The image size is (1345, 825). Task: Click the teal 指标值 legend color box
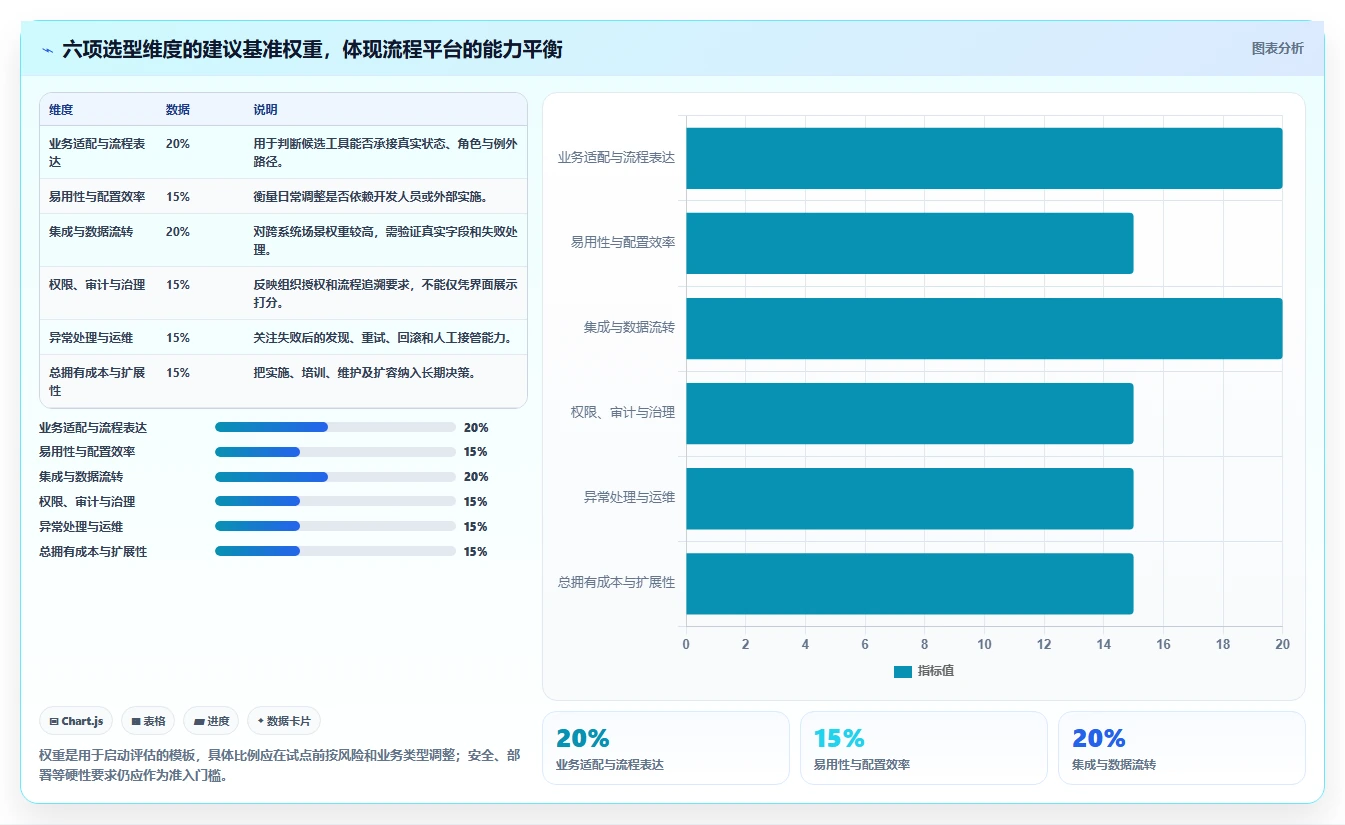(x=903, y=672)
